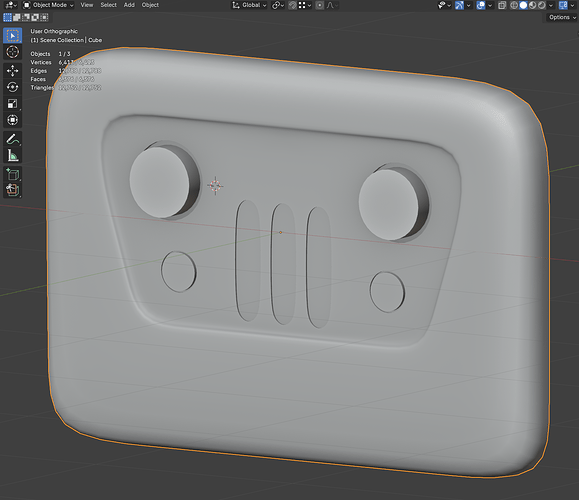Viewport: 579px width, 500px height.
Task: Select the Scale tool
Action: [x=13, y=103]
